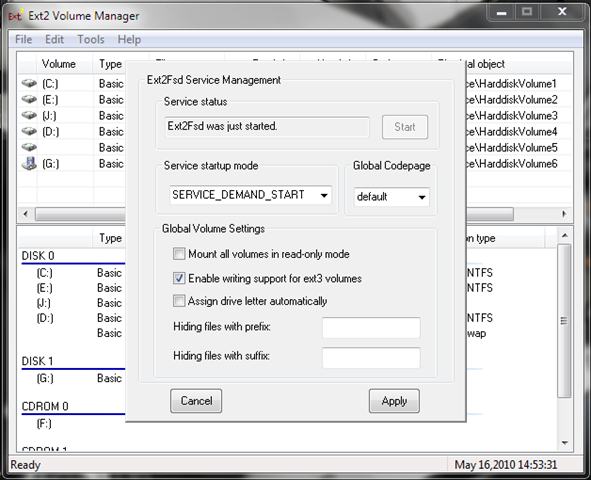Screen dimensions: 591x480
Task: Click the drive icon for volume C:
Action: (29, 83)
